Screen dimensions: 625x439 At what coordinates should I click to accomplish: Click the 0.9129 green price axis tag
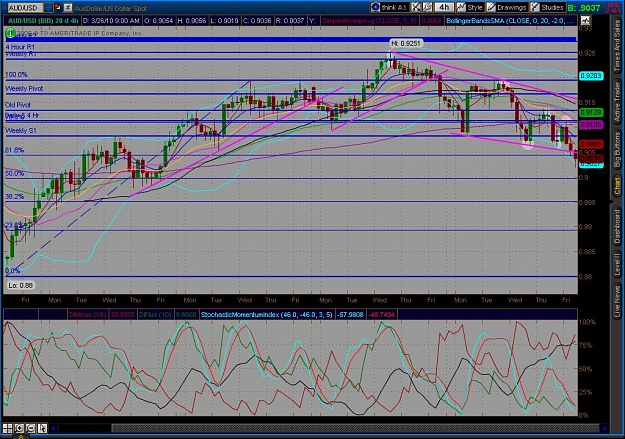591,113
